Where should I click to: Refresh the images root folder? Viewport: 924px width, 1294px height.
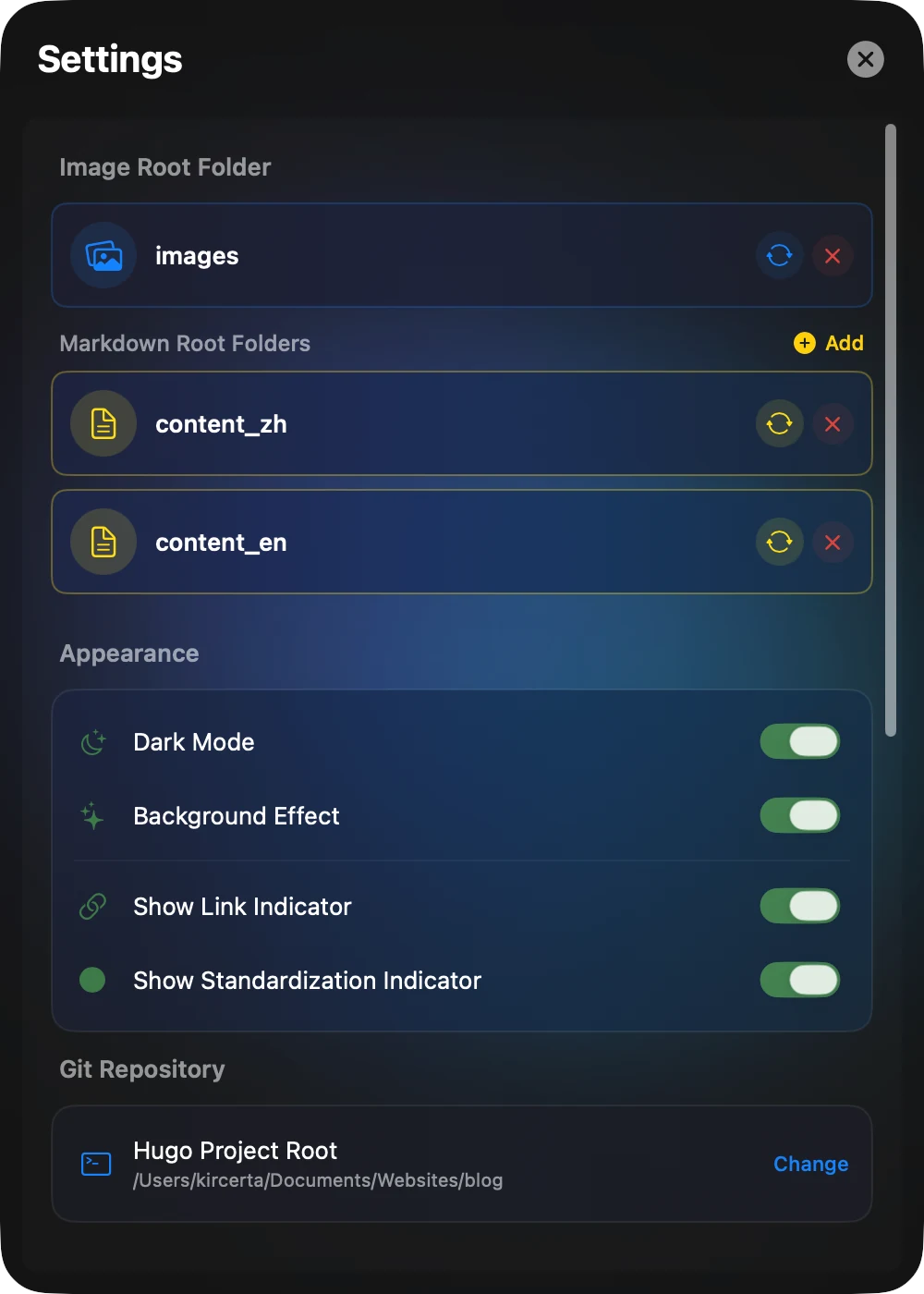pos(780,255)
